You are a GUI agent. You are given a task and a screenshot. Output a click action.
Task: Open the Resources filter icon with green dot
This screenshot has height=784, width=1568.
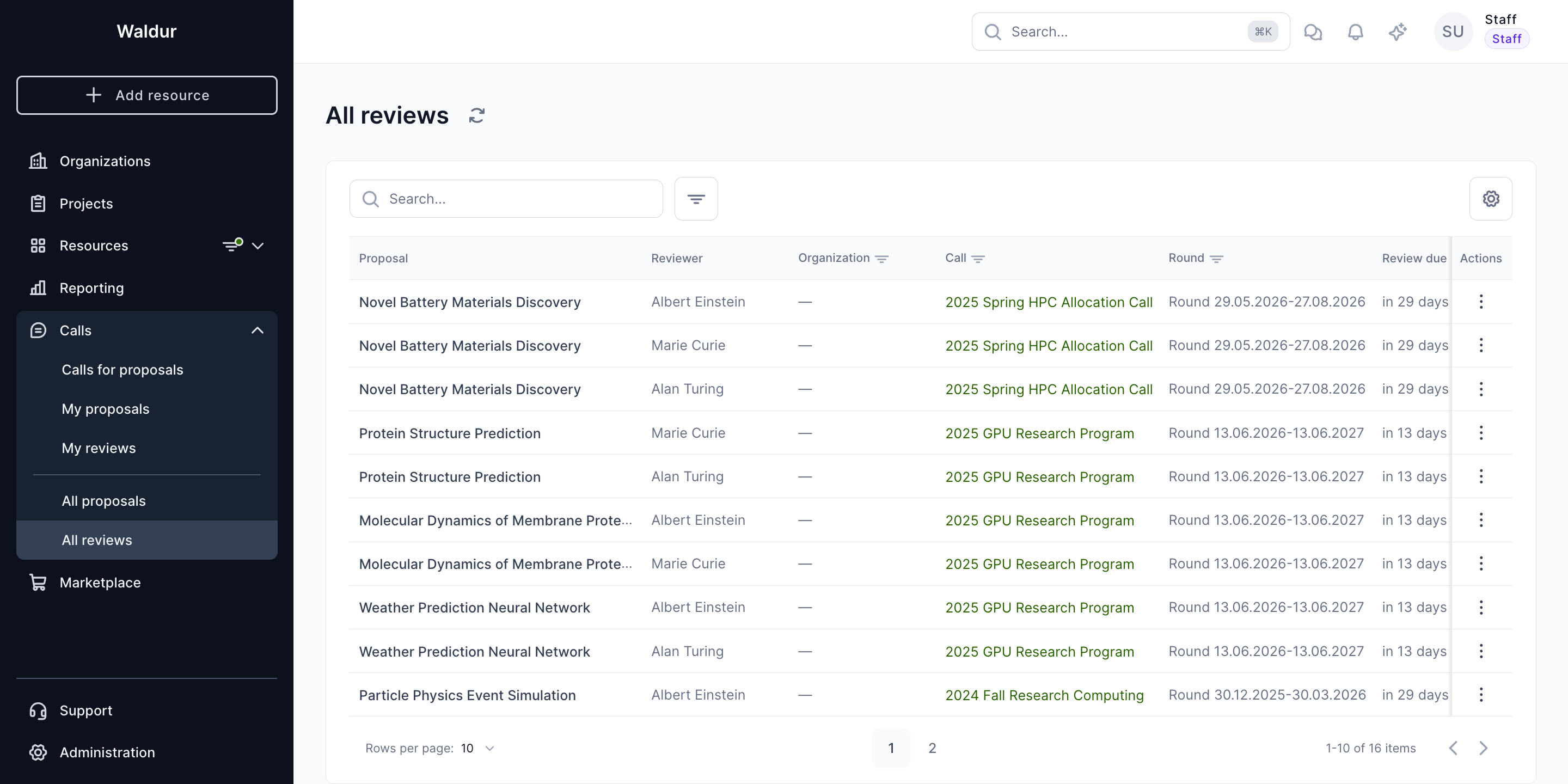click(x=232, y=244)
